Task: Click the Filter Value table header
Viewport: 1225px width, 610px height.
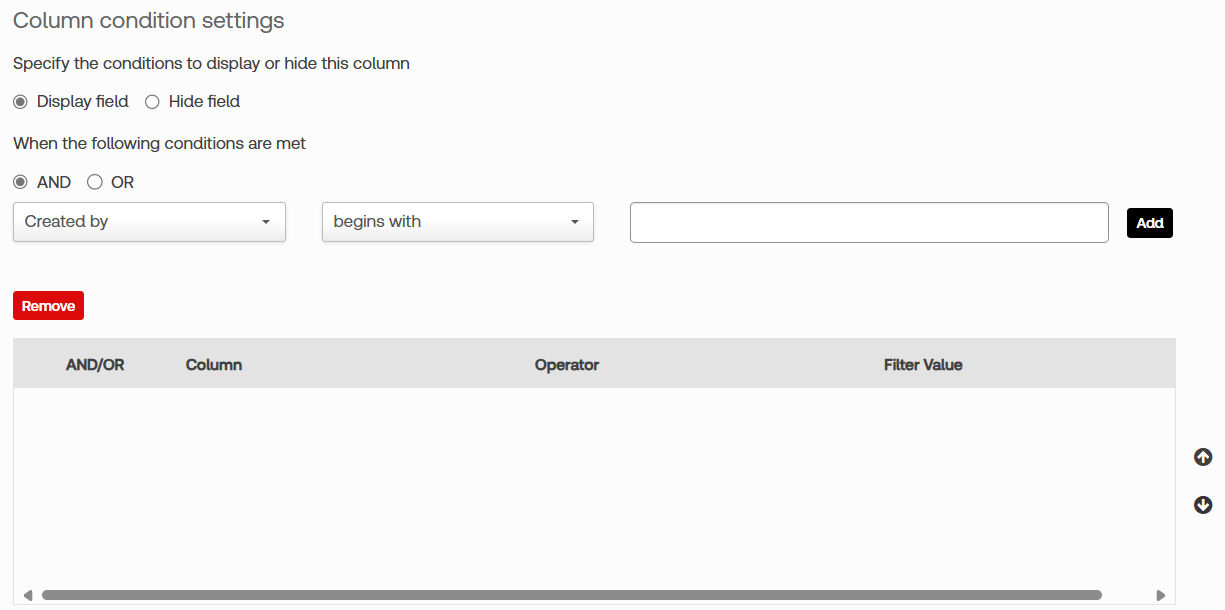Action: click(923, 365)
